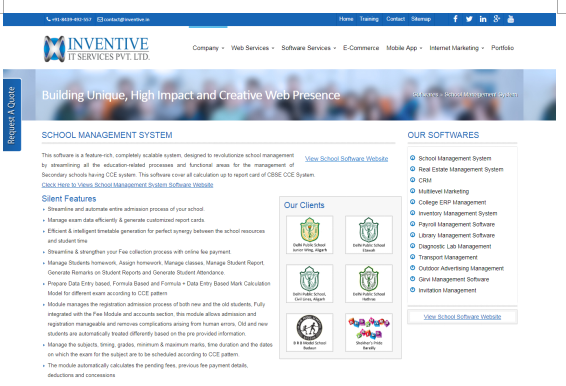Click bullet icon beside Diagnostic Lab Management
Image resolution: width=566 pixels, height=386 pixels.
pos(413,246)
